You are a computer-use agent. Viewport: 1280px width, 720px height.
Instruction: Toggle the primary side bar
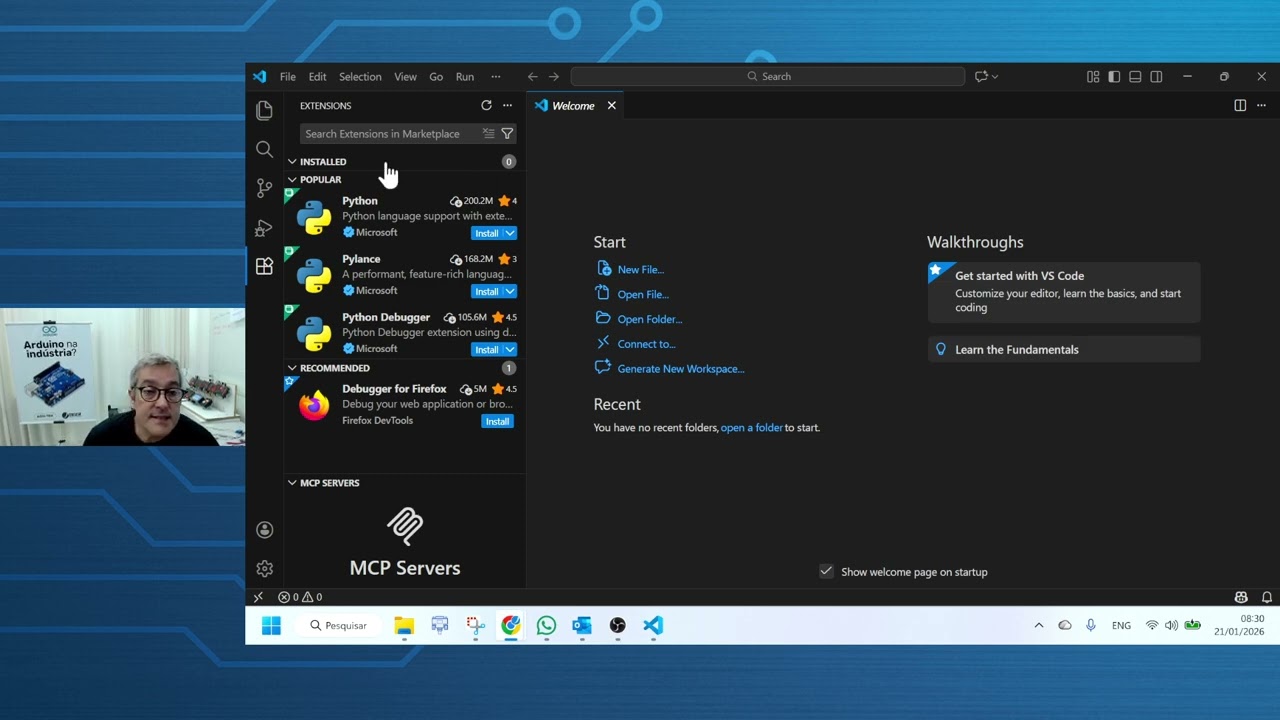coord(1114,76)
